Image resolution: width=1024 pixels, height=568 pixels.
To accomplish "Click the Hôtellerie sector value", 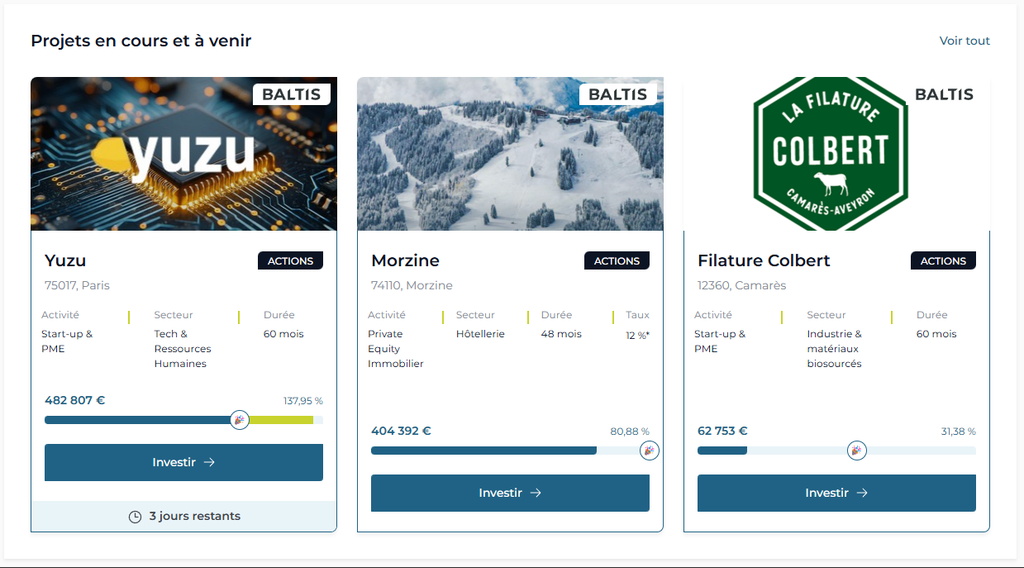I will click(480, 334).
